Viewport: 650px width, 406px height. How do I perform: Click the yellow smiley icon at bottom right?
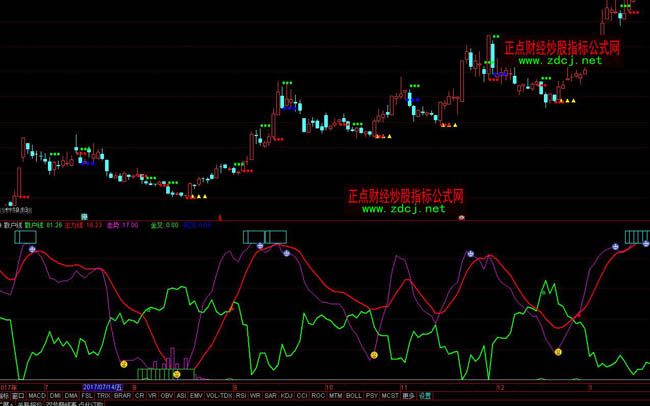(558, 351)
